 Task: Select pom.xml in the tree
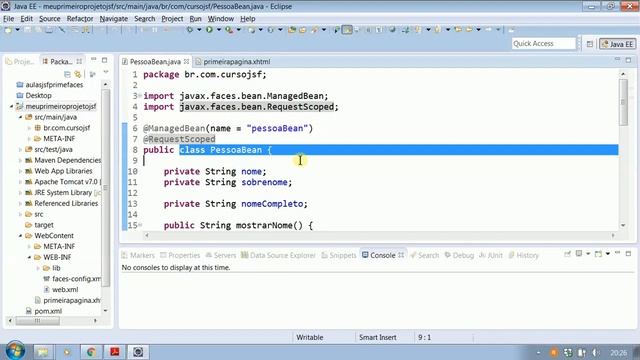[x=44, y=311]
